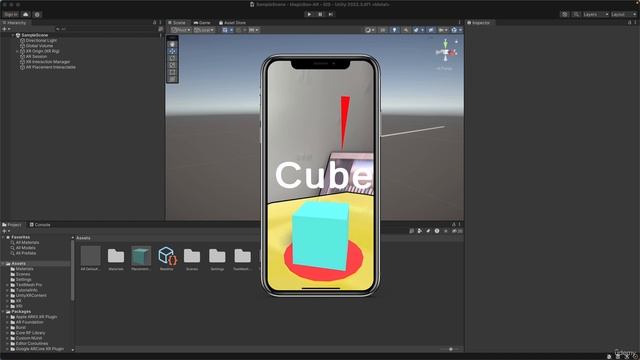Expand the AR Foundation package folder
Screen dimensions: 640x360
tap(7, 322)
